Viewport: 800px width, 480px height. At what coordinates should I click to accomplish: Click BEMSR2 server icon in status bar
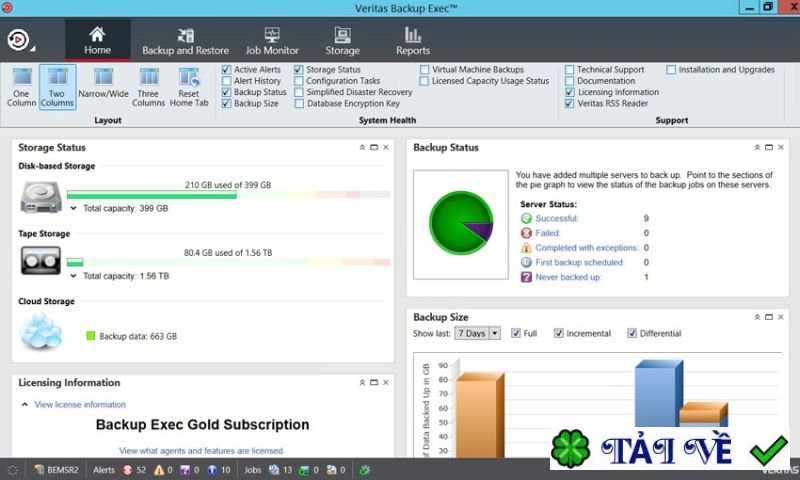39,470
